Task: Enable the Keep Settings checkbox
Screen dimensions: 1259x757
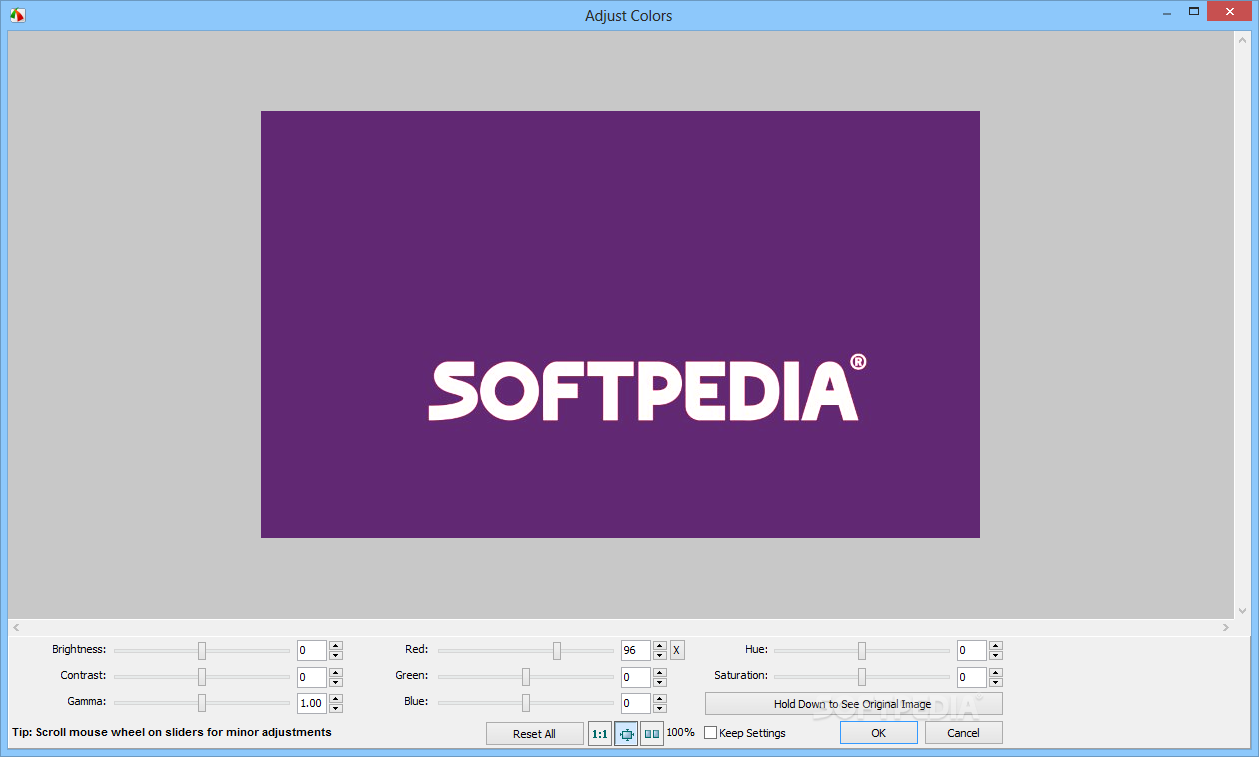Action: (x=711, y=733)
